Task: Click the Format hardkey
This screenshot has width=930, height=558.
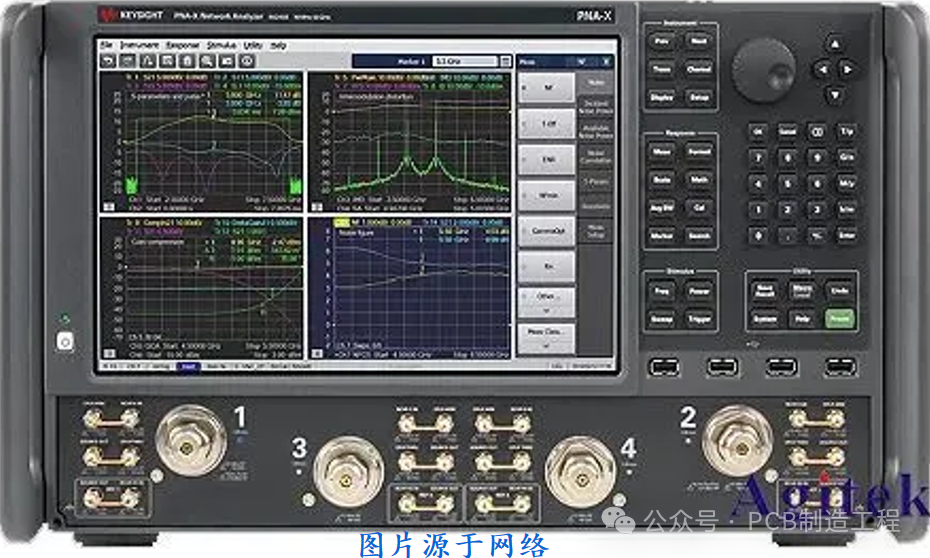Action: click(699, 152)
